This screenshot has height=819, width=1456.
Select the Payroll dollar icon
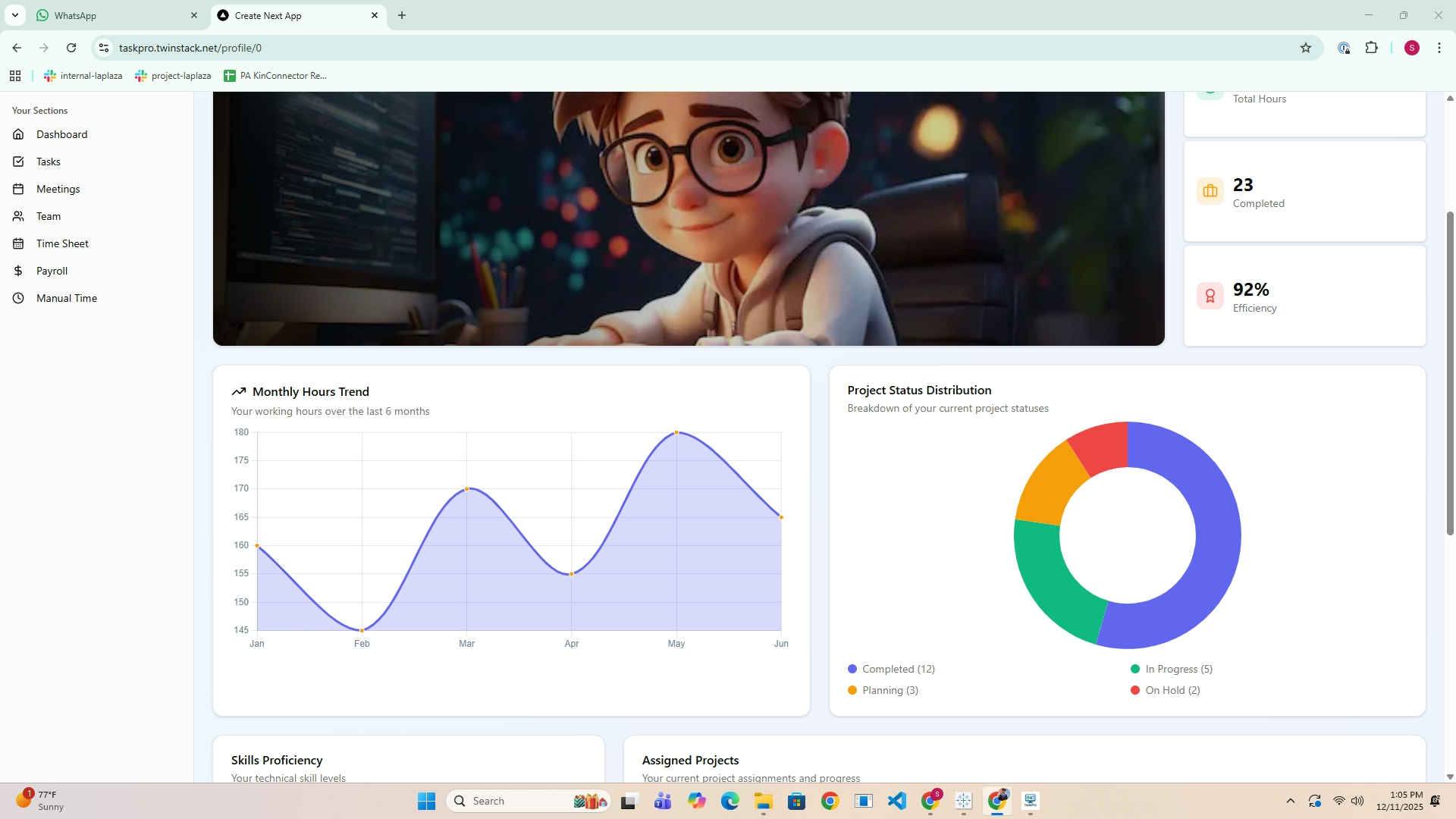coord(18,271)
